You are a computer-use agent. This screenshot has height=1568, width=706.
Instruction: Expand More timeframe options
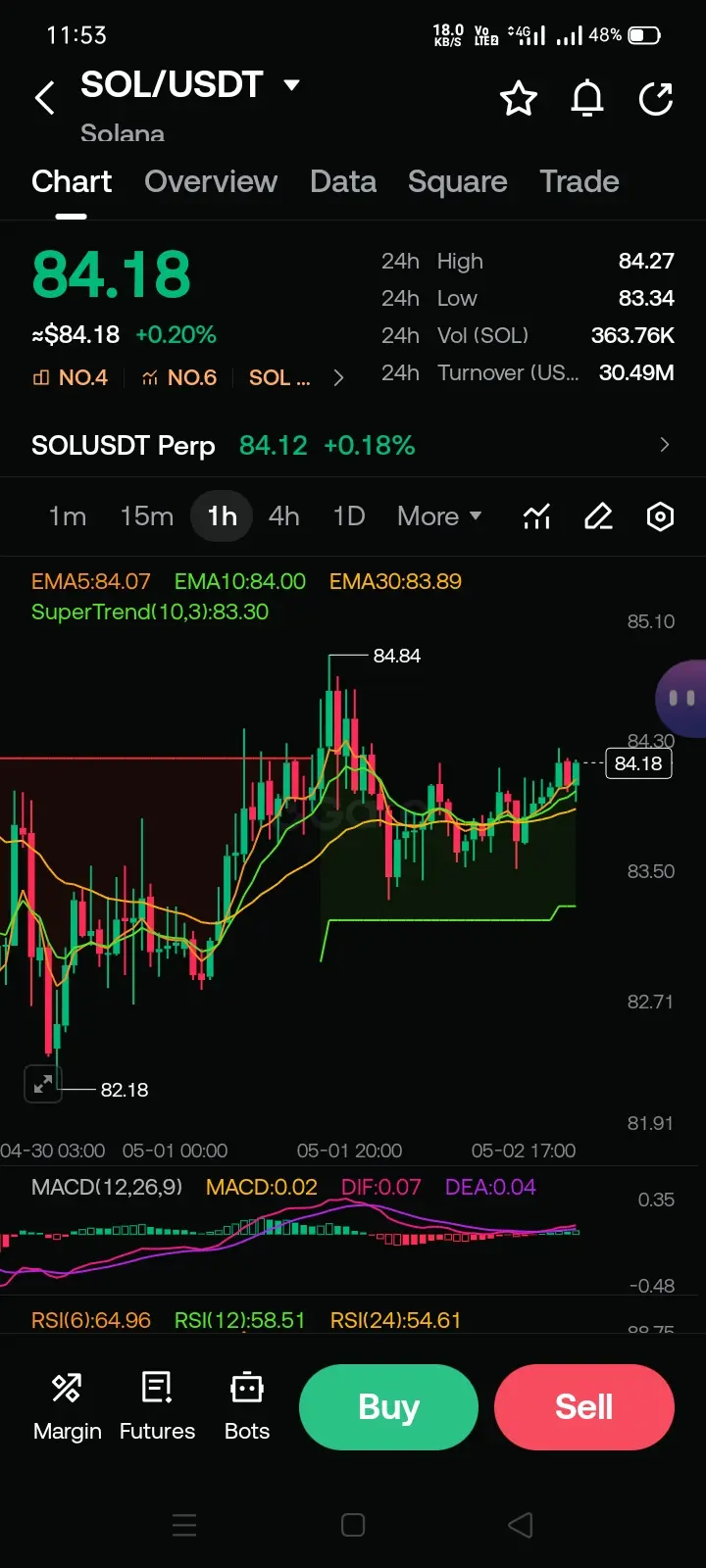click(439, 516)
